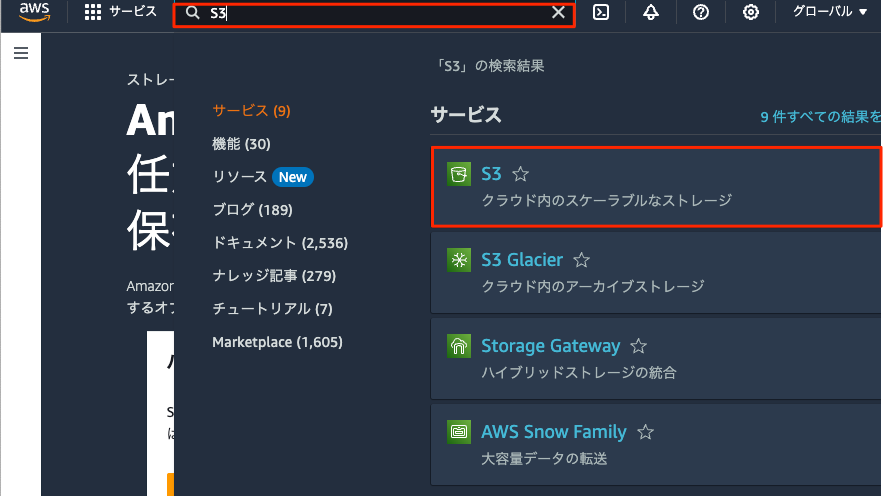This screenshot has width=883, height=496.
Task: Open the S3 service result
Action: pos(656,187)
